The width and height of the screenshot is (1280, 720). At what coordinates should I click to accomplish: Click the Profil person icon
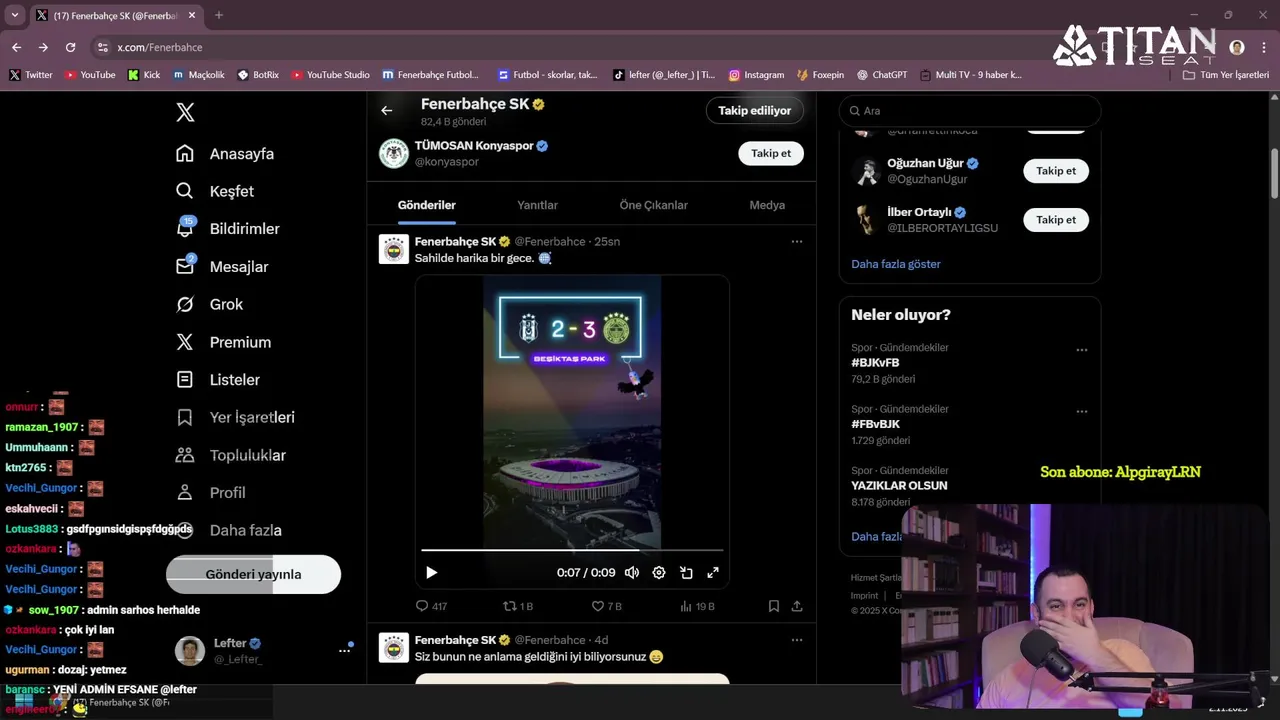(x=185, y=493)
